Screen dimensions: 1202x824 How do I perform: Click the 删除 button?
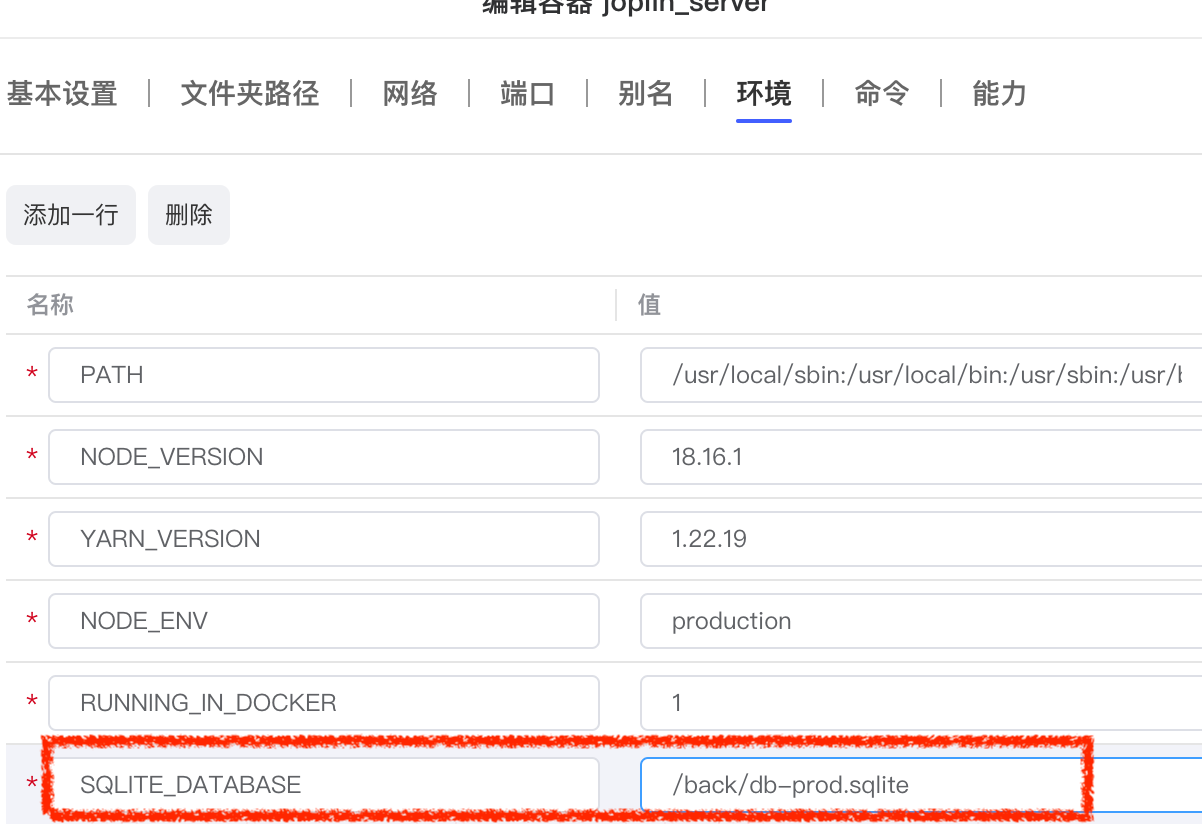point(188,214)
